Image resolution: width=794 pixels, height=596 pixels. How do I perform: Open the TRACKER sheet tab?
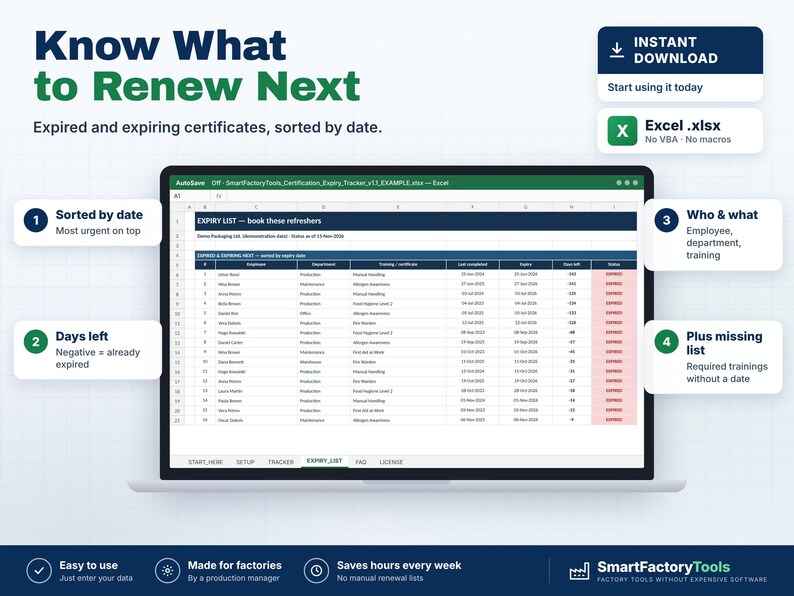pos(281,462)
